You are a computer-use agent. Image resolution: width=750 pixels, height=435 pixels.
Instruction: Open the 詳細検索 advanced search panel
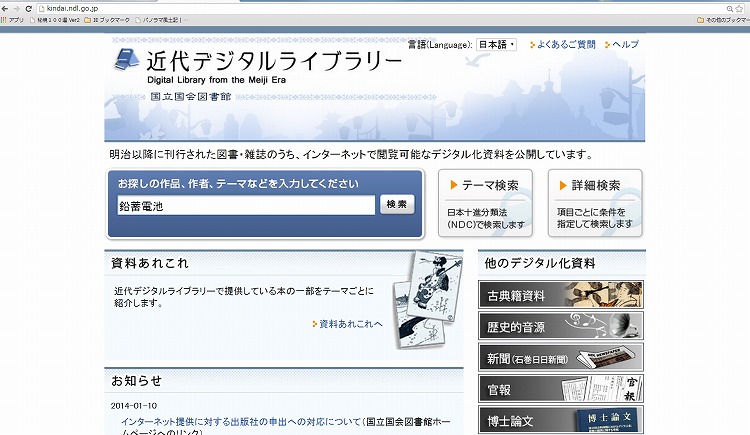pos(595,203)
